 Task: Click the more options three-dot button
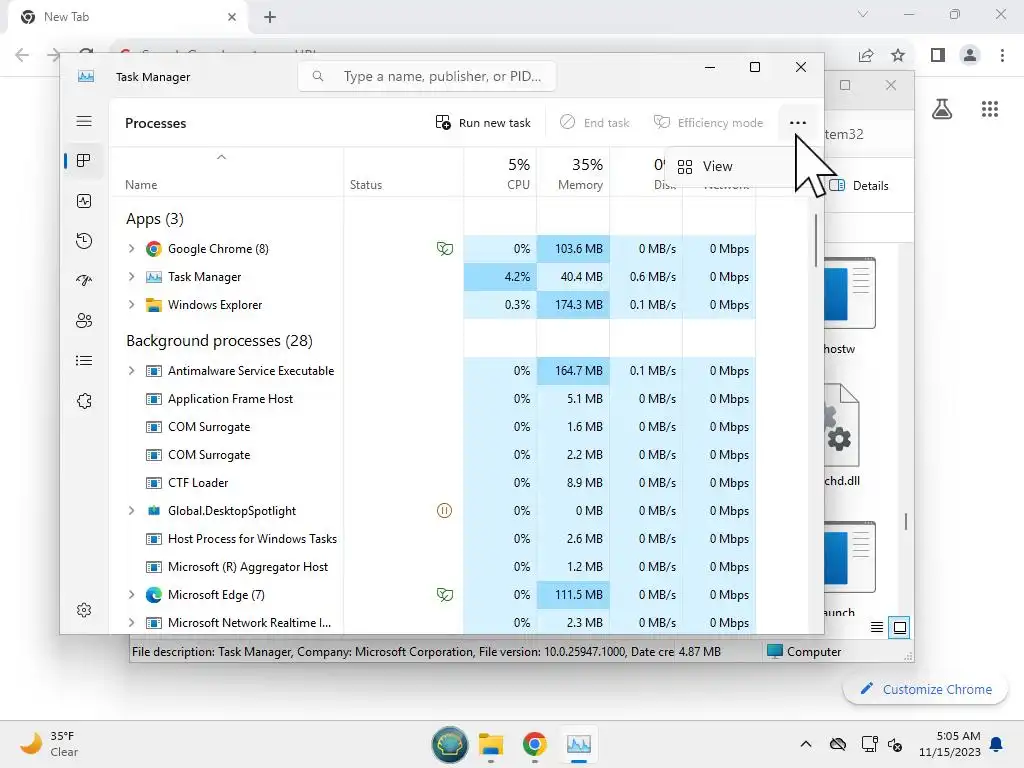(797, 123)
